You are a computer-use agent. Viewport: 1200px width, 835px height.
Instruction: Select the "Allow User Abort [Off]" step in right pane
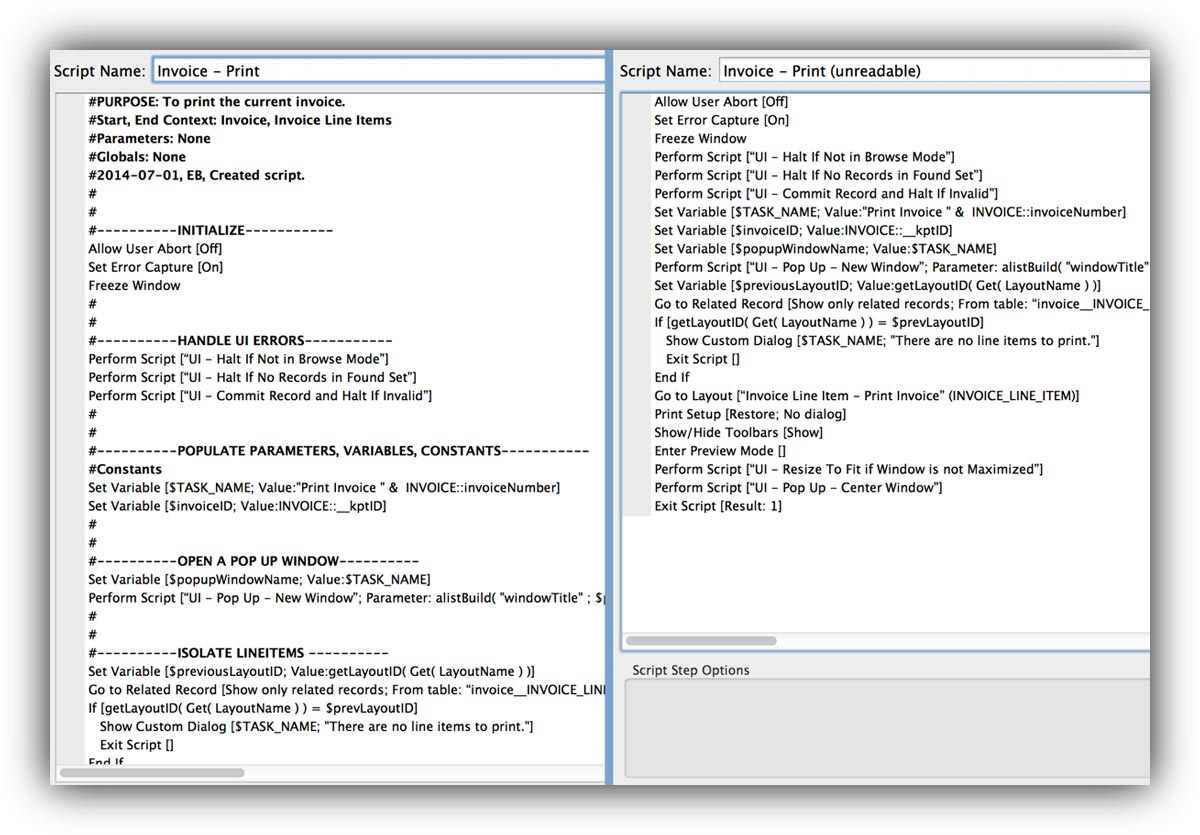(x=723, y=101)
